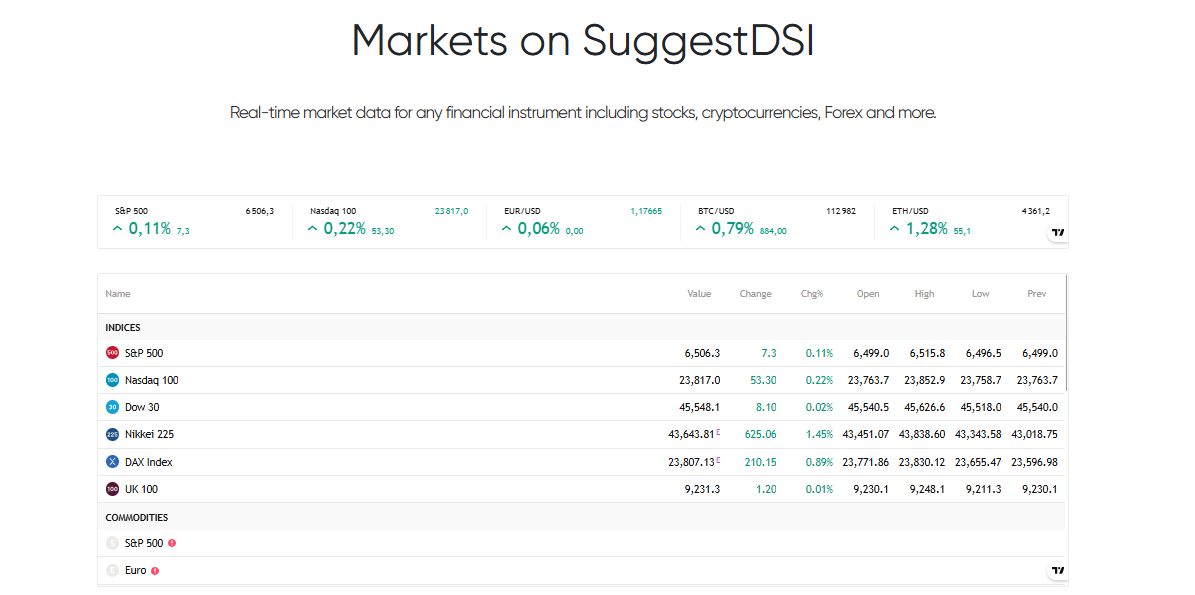Click the Nikkei change 625.06
Viewport: 1195px width, 595px height.
point(761,434)
